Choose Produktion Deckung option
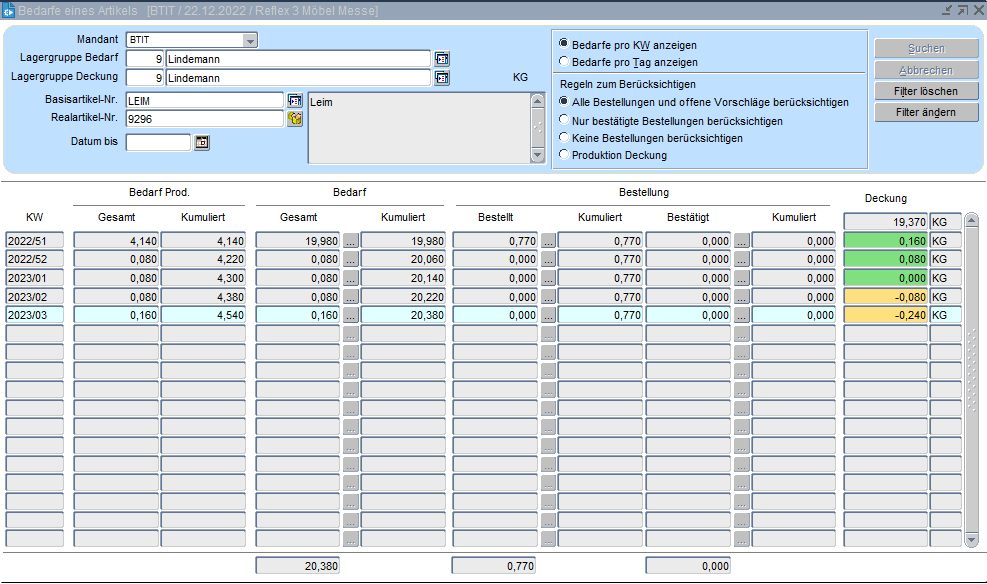This screenshot has height=584, width=987. pyautogui.click(x=564, y=155)
